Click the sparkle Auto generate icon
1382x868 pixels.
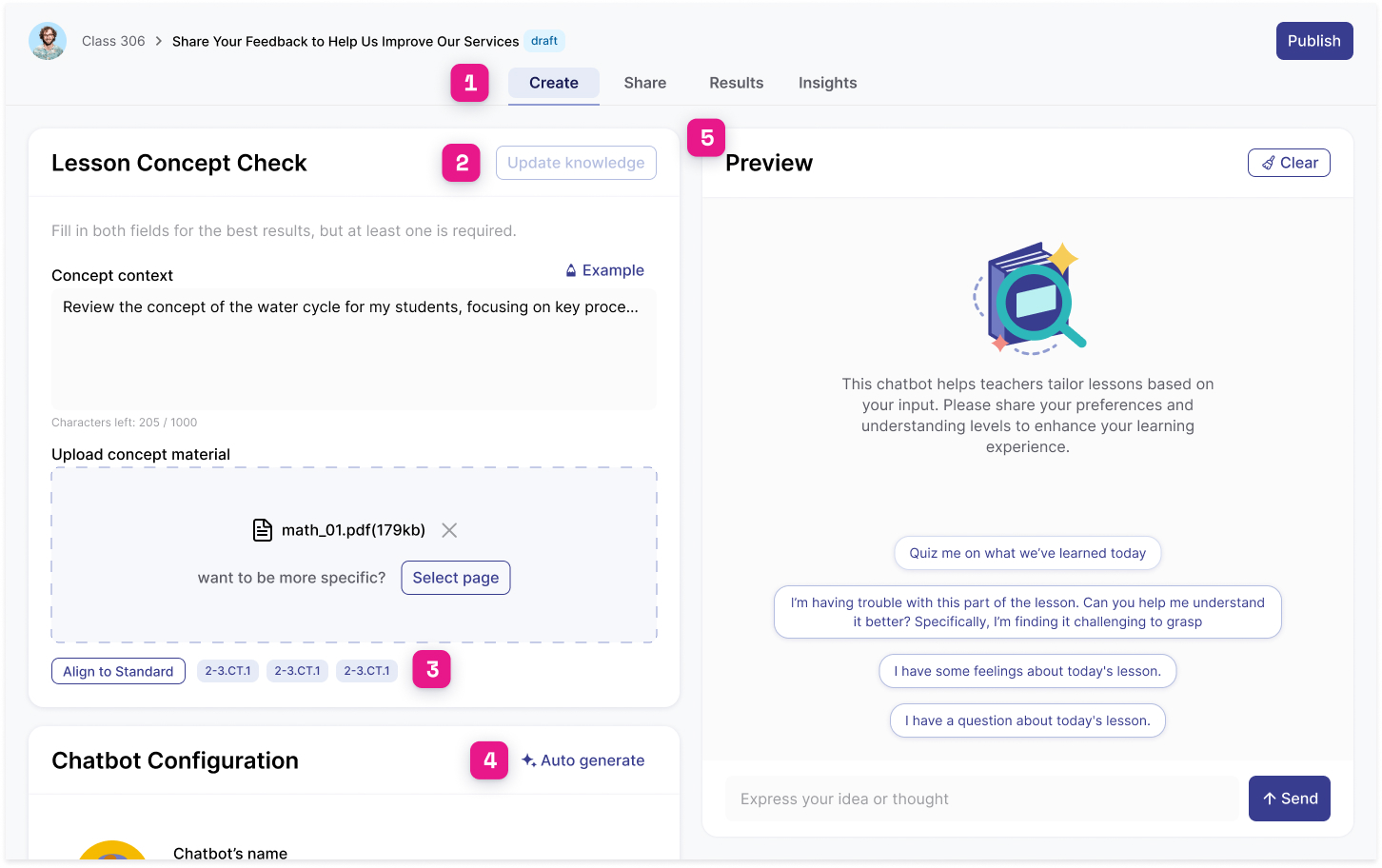(x=528, y=760)
